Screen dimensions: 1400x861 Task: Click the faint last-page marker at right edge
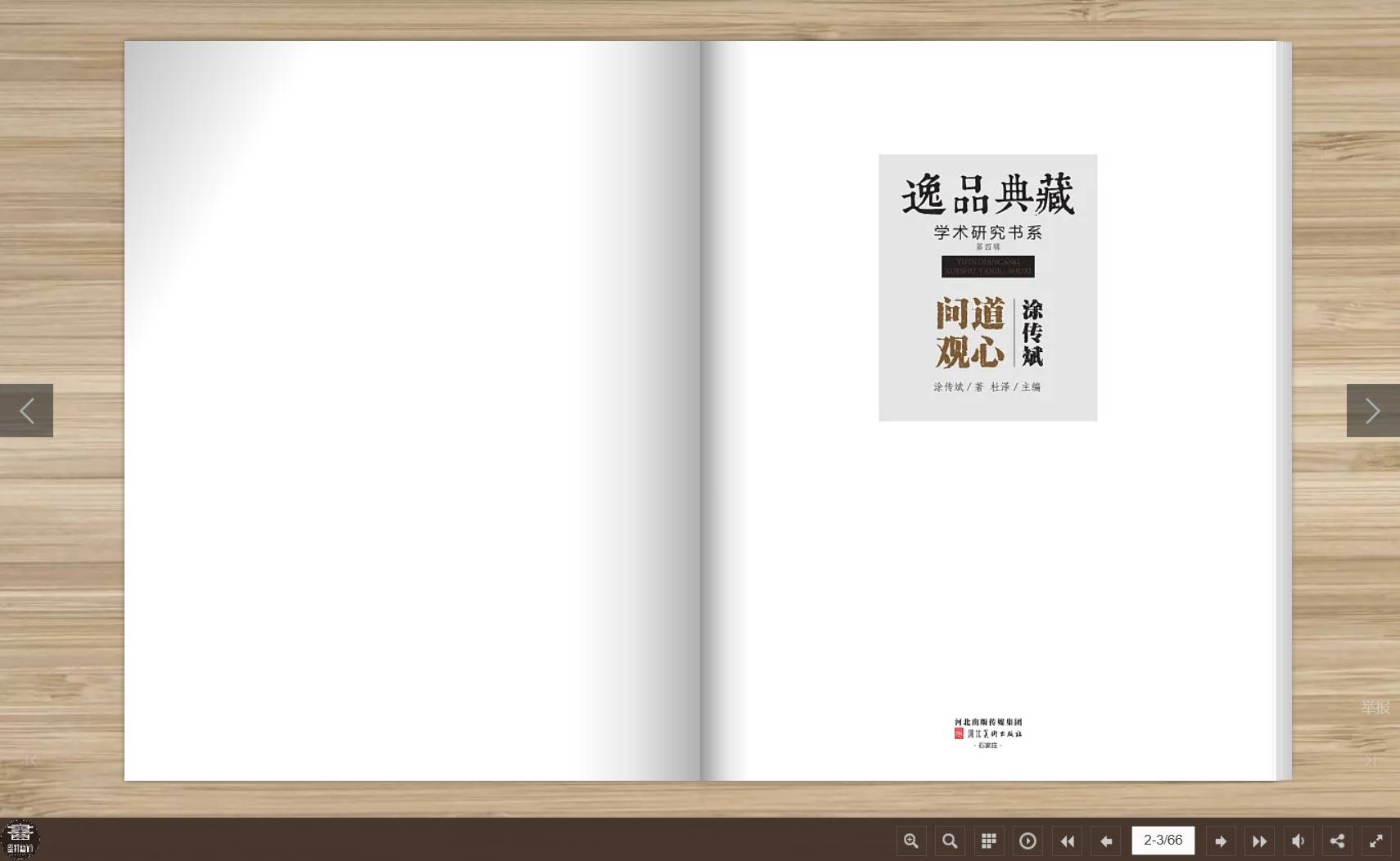(x=1370, y=760)
